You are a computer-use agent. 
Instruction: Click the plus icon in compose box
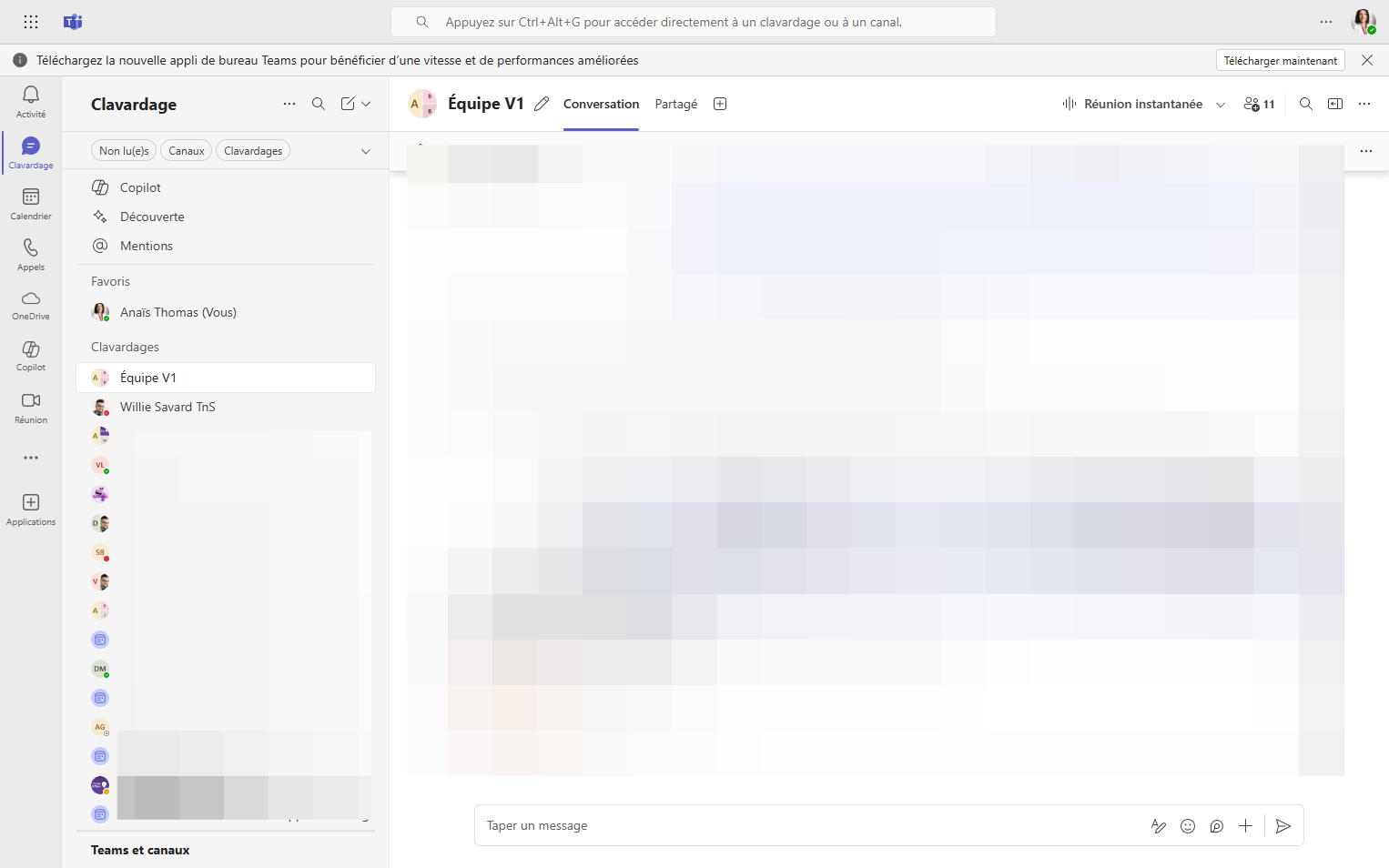coord(1246,826)
